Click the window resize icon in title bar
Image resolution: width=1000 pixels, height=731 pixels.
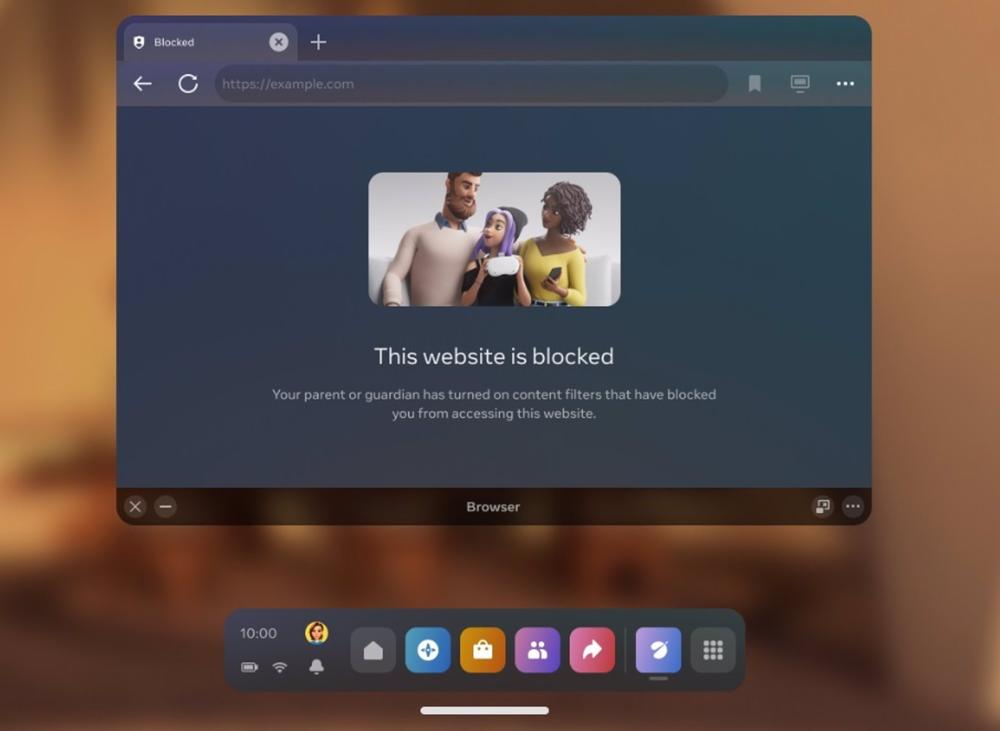tap(822, 507)
